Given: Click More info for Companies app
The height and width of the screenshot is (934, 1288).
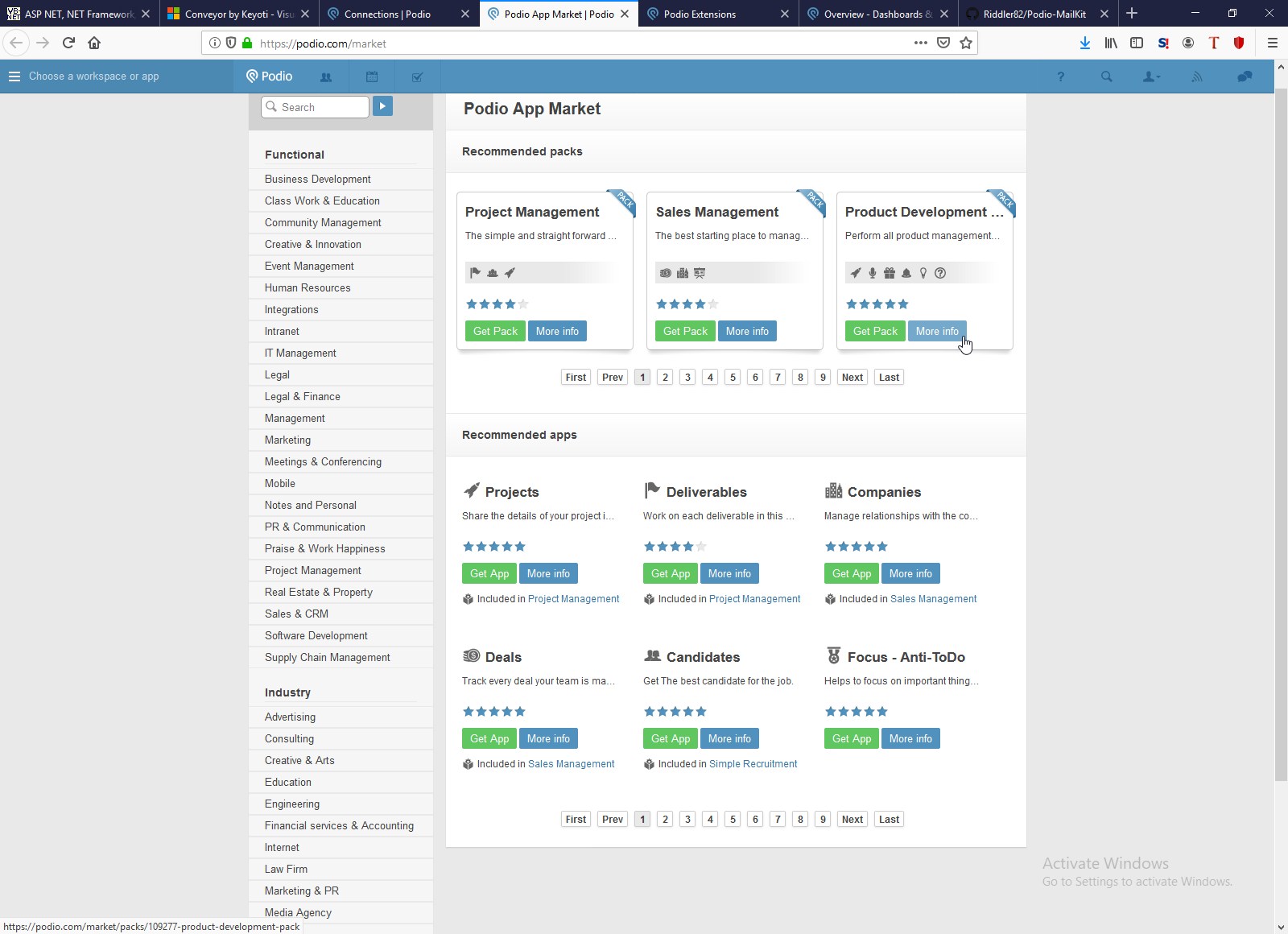Looking at the screenshot, I should pos(910,573).
